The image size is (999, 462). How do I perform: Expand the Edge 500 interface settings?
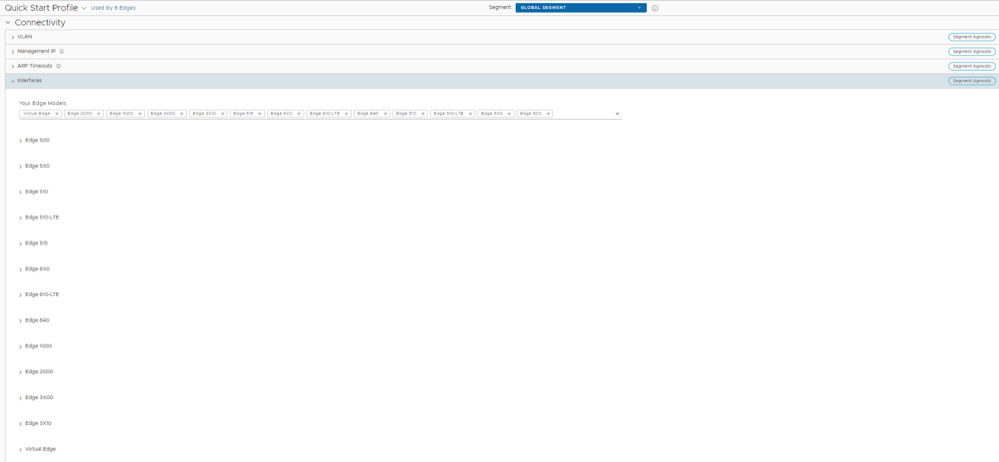[21, 141]
